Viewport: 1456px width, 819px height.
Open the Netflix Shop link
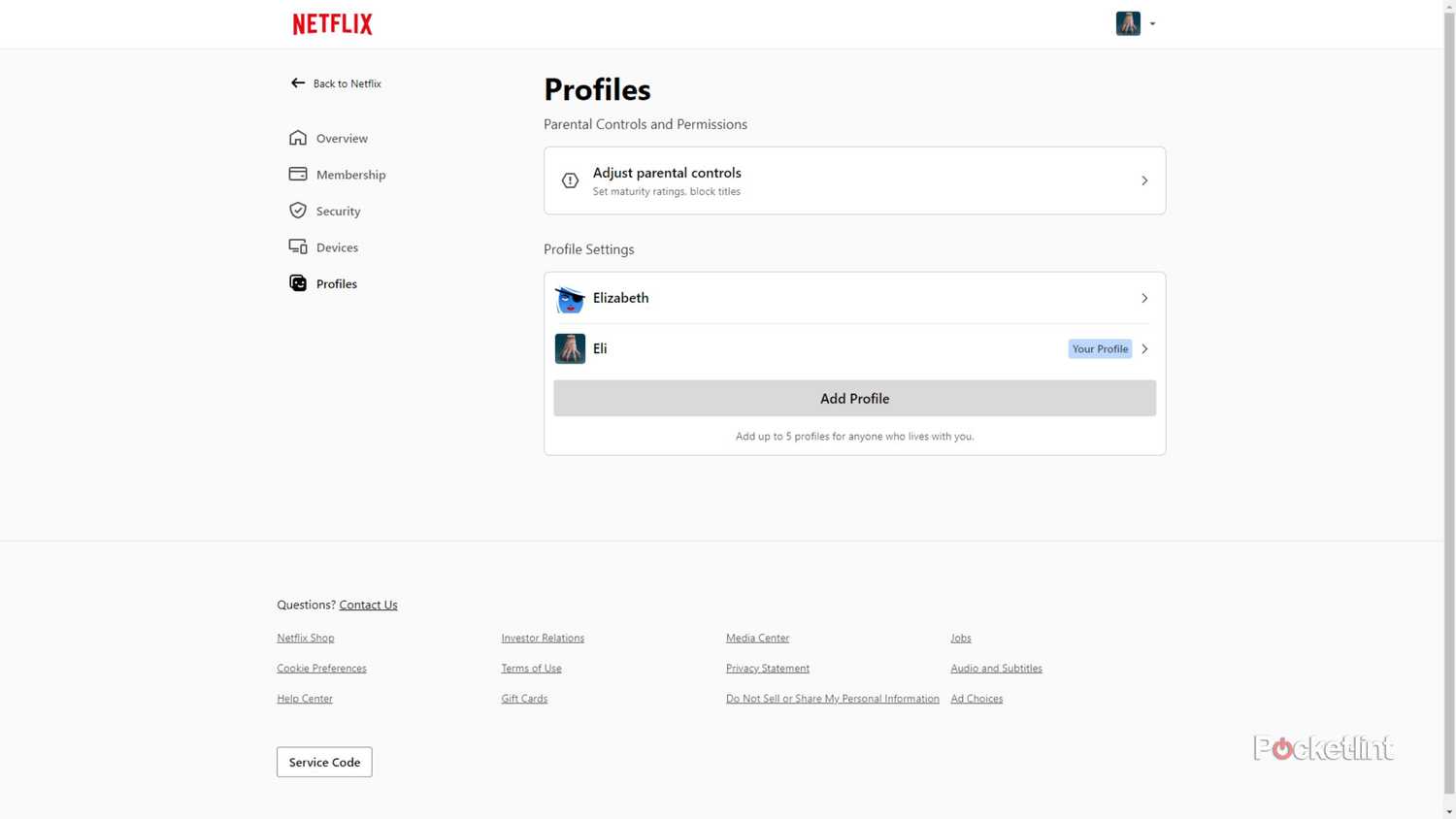(x=305, y=638)
